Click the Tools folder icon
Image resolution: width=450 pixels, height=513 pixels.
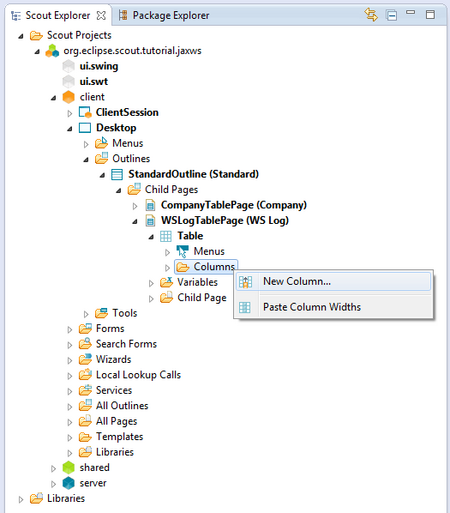pyautogui.click(x=101, y=313)
